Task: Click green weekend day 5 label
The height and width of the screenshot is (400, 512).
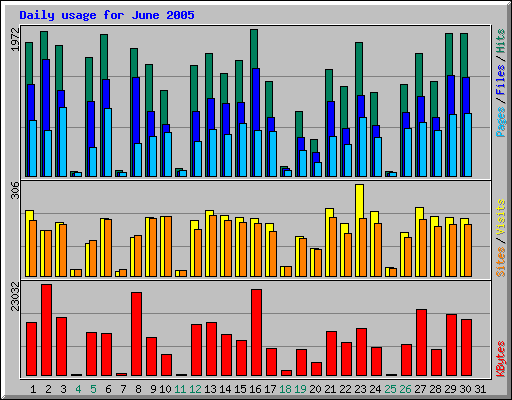Action: pos(93,389)
